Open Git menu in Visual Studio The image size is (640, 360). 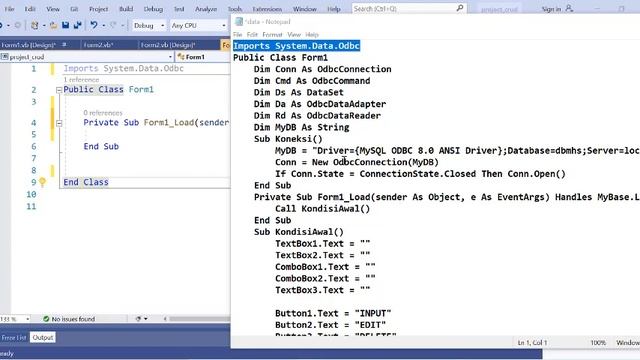pyautogui.click(x=74, y=9)
